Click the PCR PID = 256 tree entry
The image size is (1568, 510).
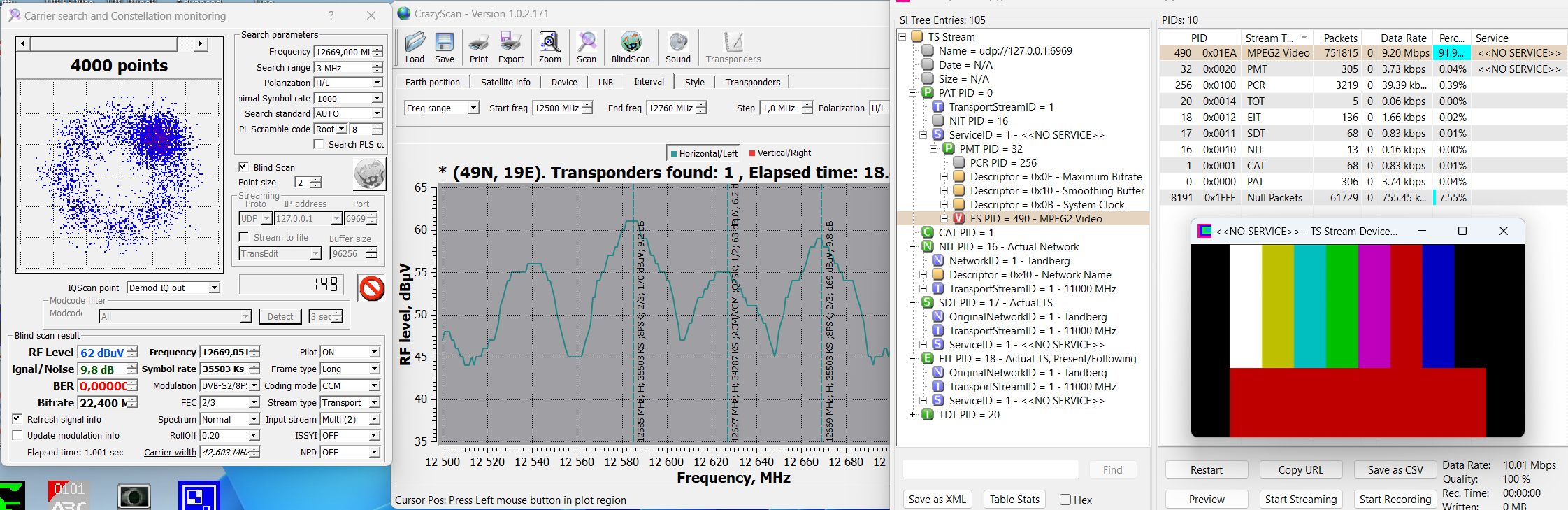1003,162
